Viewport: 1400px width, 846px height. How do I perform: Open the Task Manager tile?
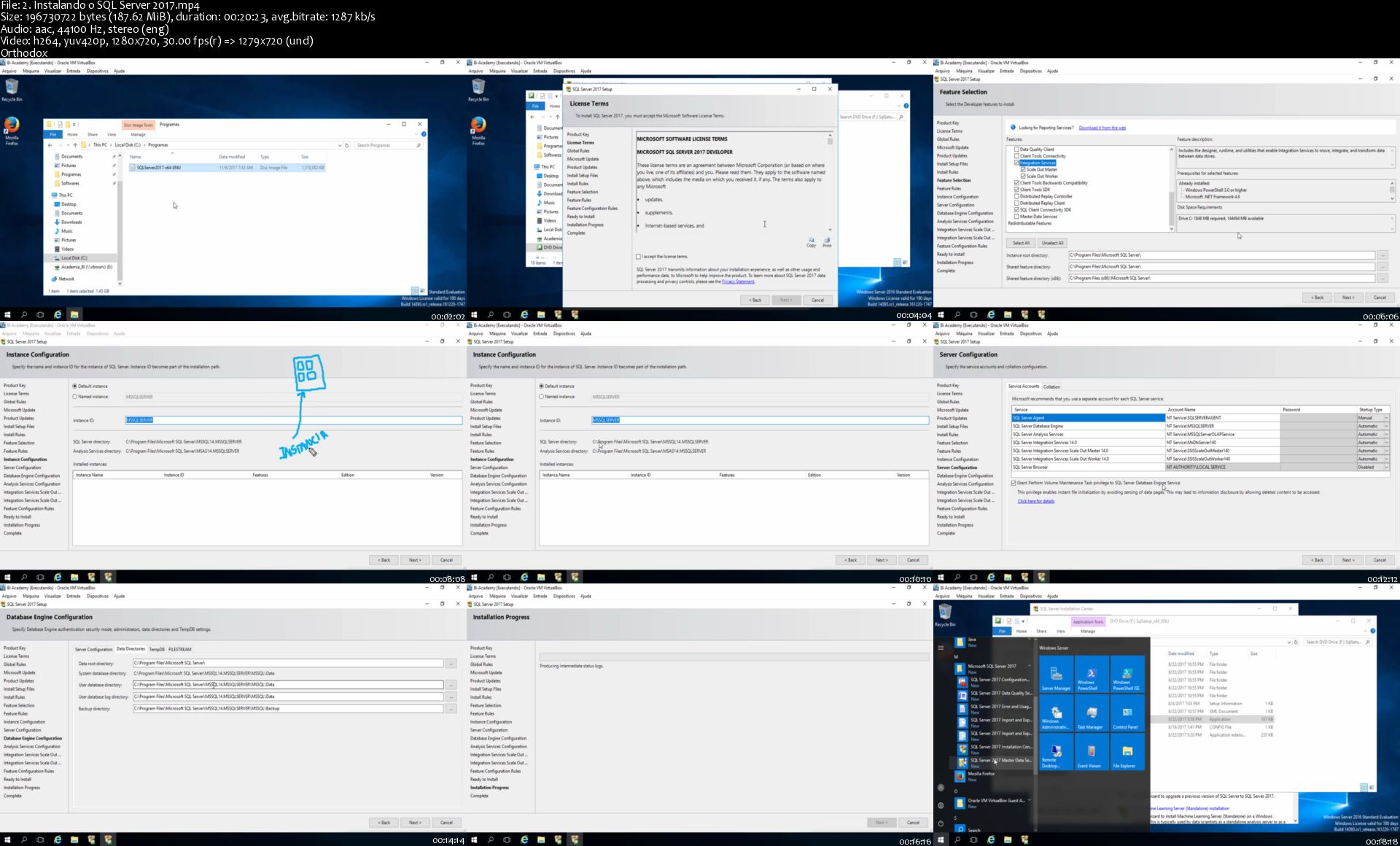1092,714
